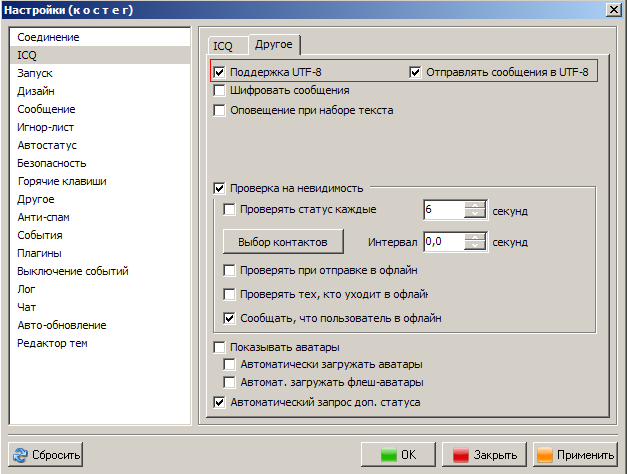
Task: Click the red icon on Закрыть button
Action: (x=461, y=455)
